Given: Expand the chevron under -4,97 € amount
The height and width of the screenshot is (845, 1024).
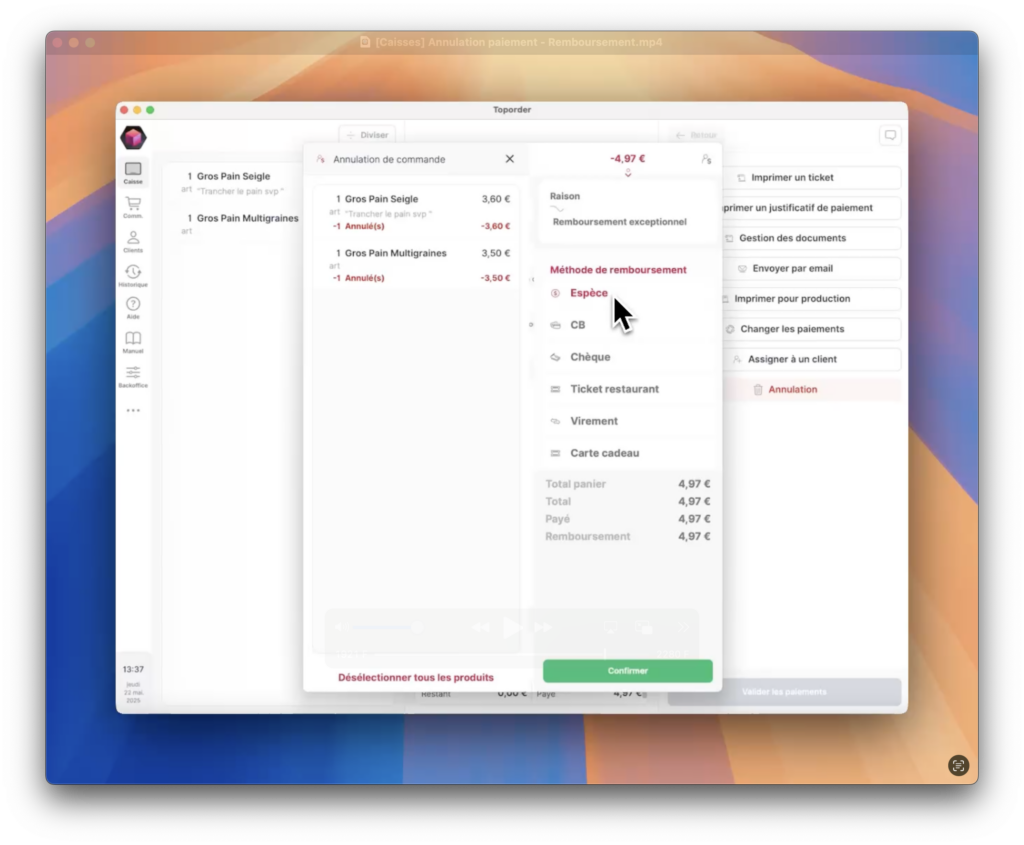Looking at the screenshot, I should [628, 174].
